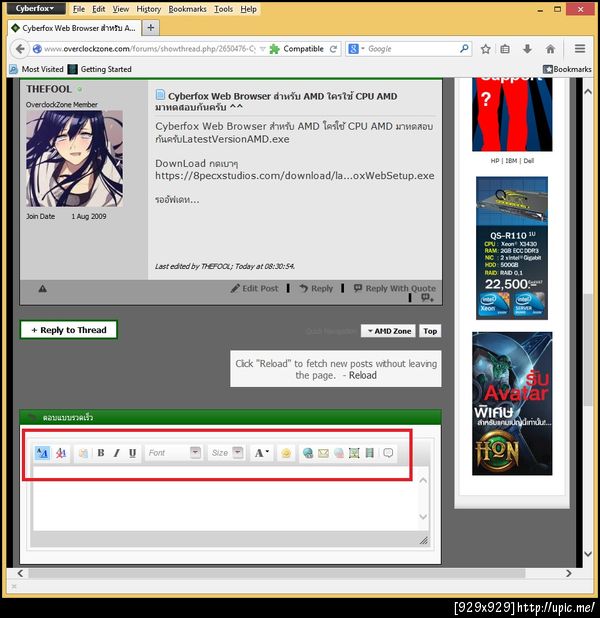The image size is (600, 618).
Task: Click the 8pecxstudios download link
Action: click(x=294, y=176)
